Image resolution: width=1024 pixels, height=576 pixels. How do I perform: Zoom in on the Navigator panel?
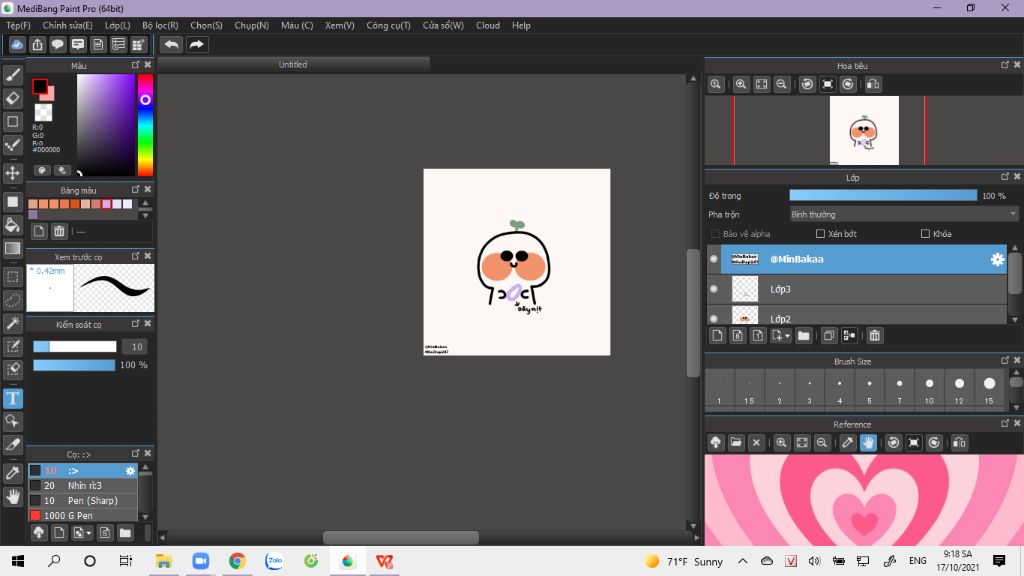coord(741,84)
